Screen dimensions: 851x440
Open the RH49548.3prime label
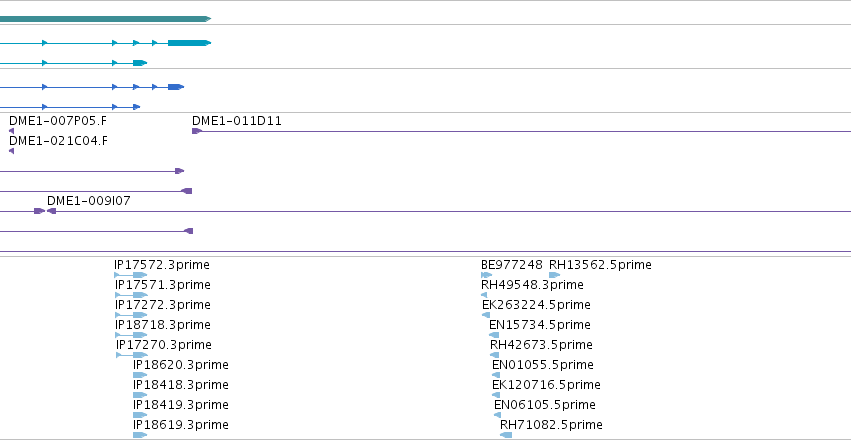coord(532,285)
